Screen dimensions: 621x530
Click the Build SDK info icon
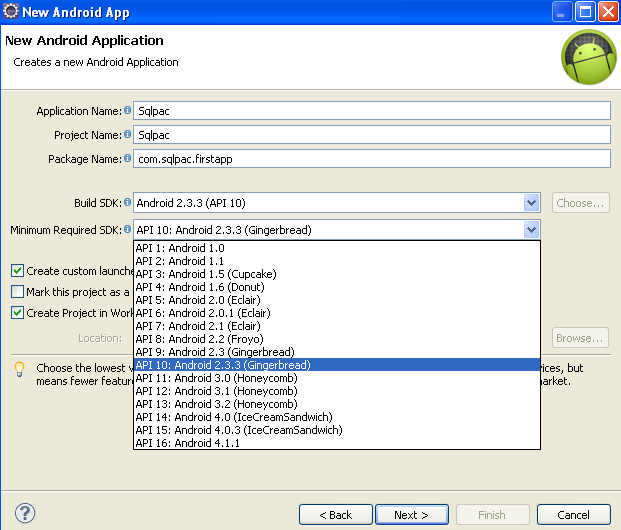[127, 202]
